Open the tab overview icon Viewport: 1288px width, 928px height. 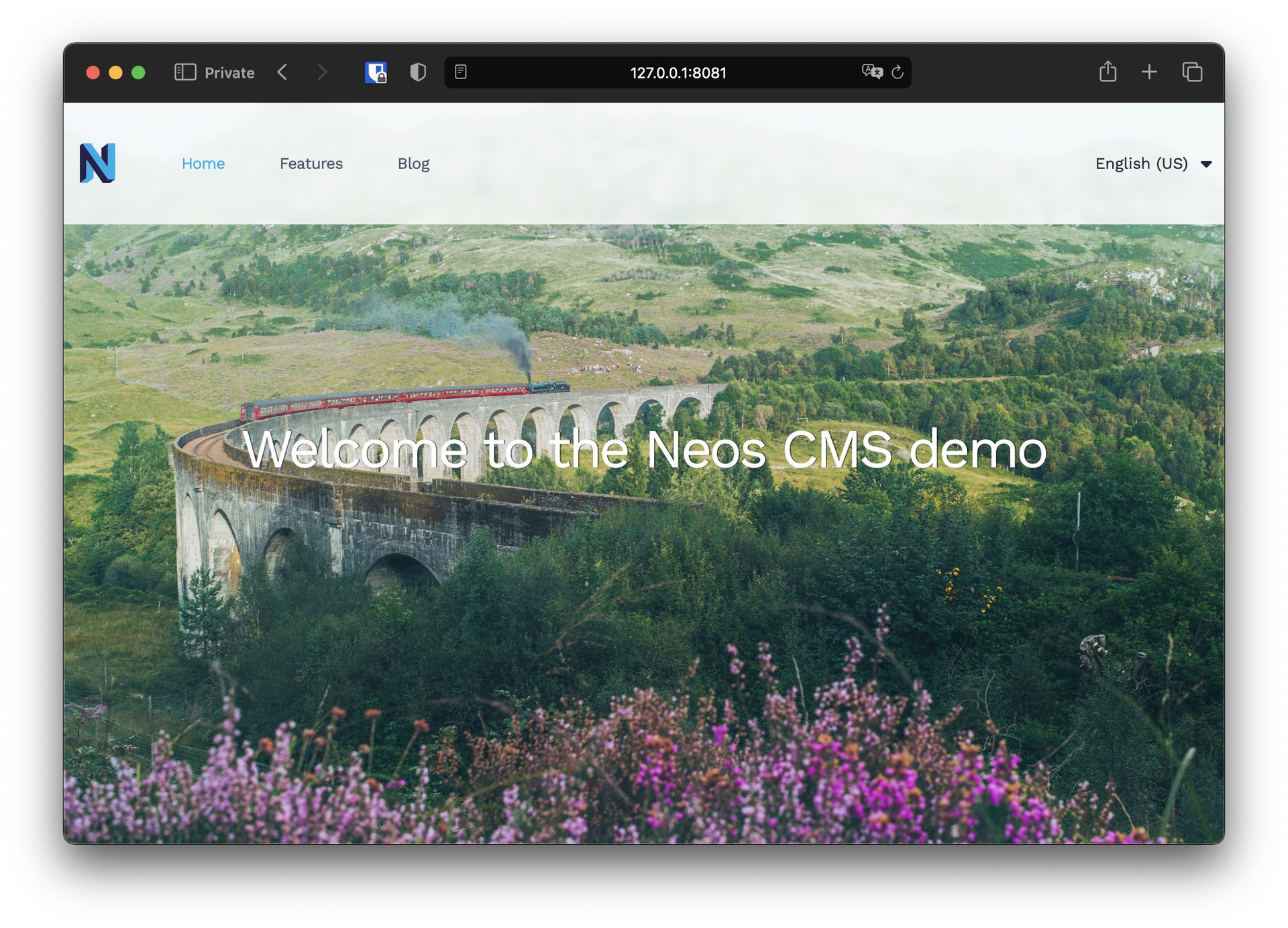[1193, 72]
